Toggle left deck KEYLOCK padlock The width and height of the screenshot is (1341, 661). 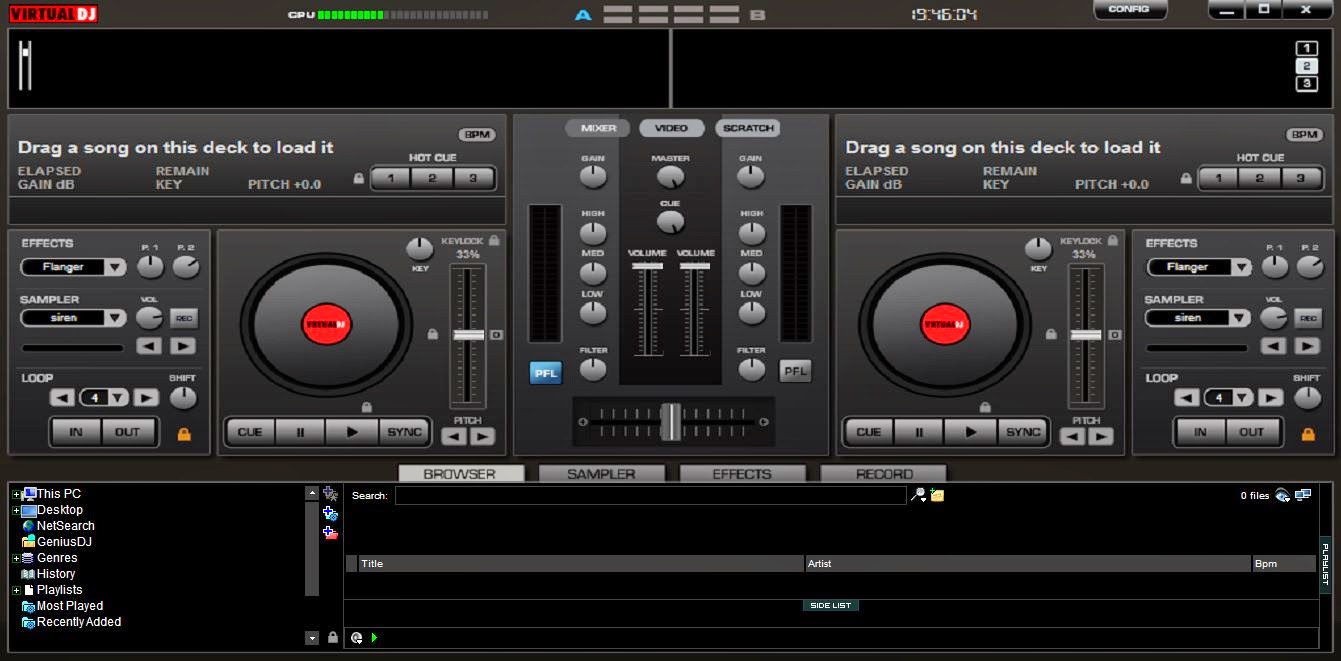pos(494,241)
